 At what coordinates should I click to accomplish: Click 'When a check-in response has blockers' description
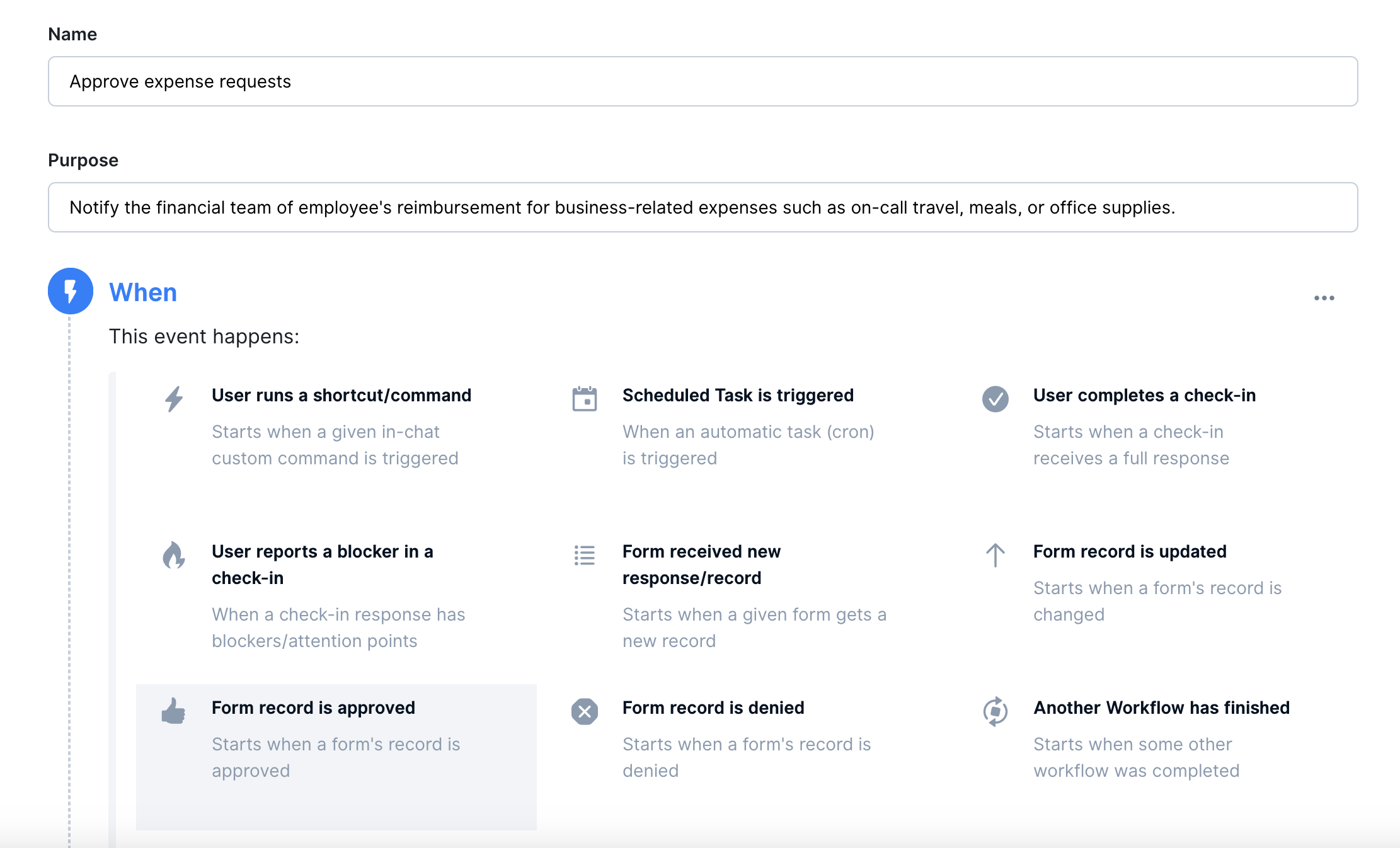[x=338, y=627]
